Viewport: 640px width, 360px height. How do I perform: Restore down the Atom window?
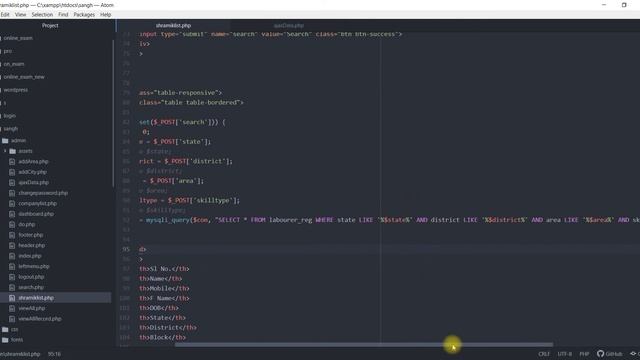(x=624, y=5)
